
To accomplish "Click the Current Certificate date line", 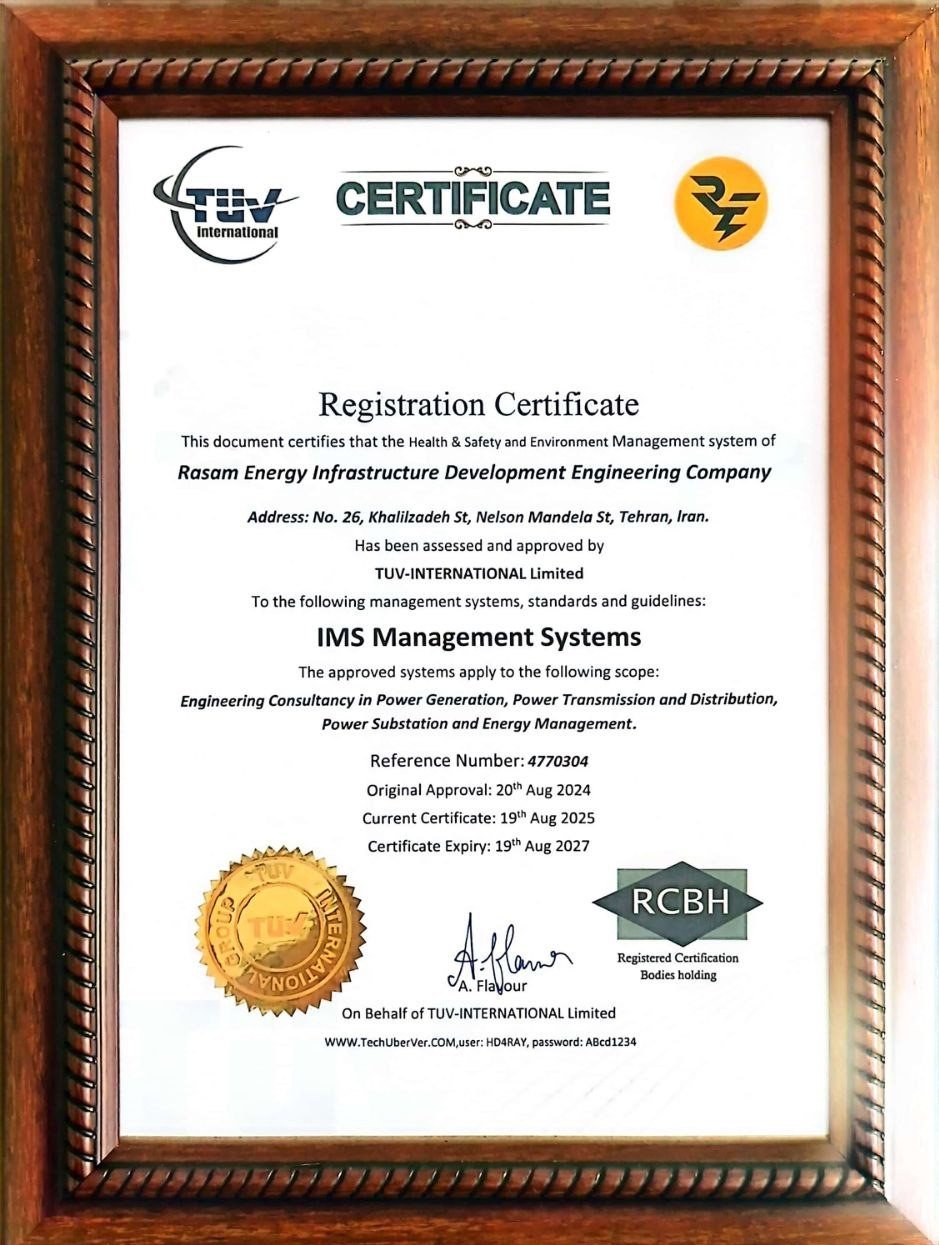I will click(479, 817).
